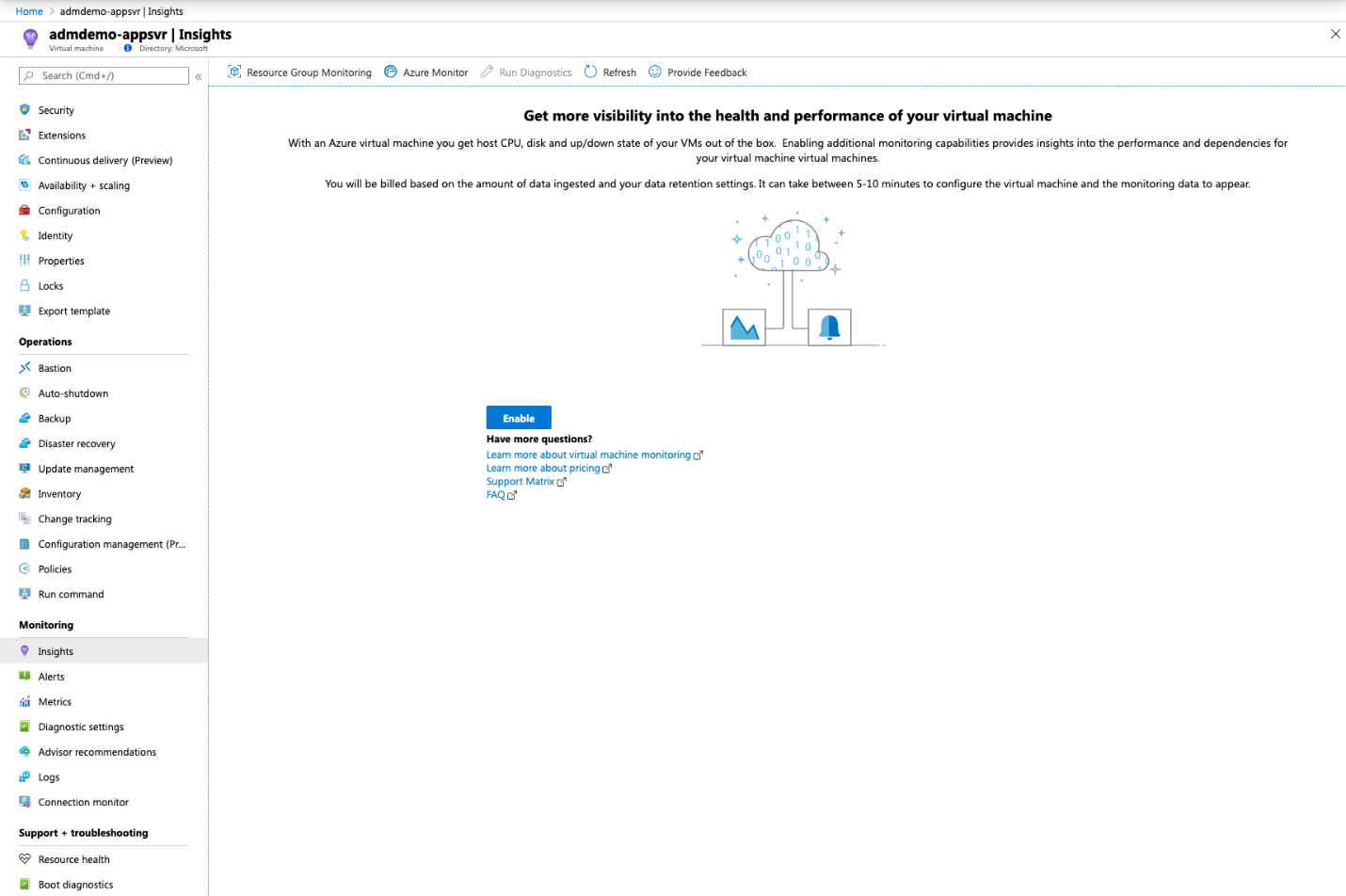Click the admdemo-appsvr Insights lightbulb icon
The height and width of the screenshot is (896, 1346).
[x=30, y=39]
